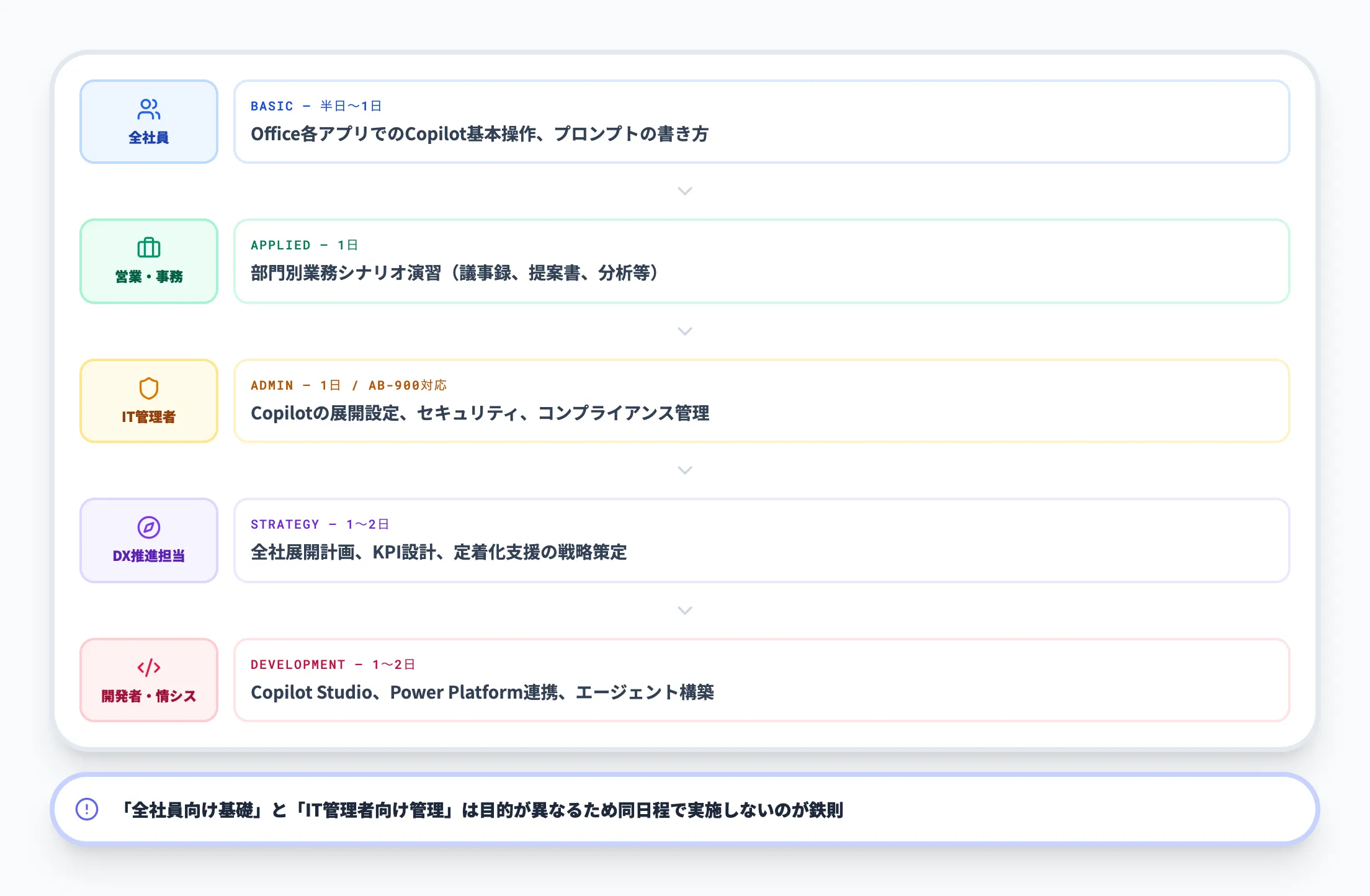Image resolution: width=1370 pixels, height=896 pixels.
Task: Click the compass icon above DX推進担当
Action: 149,527
